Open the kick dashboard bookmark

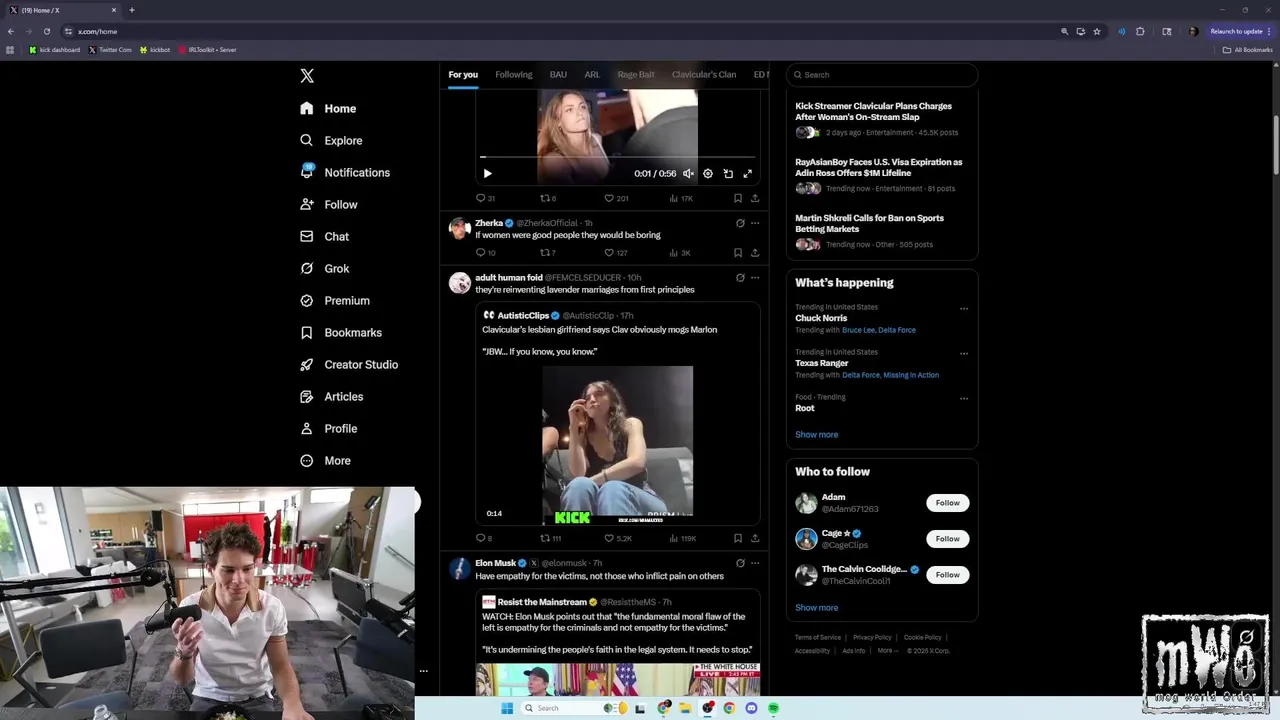pyautogui.click(x=54, y=50)
